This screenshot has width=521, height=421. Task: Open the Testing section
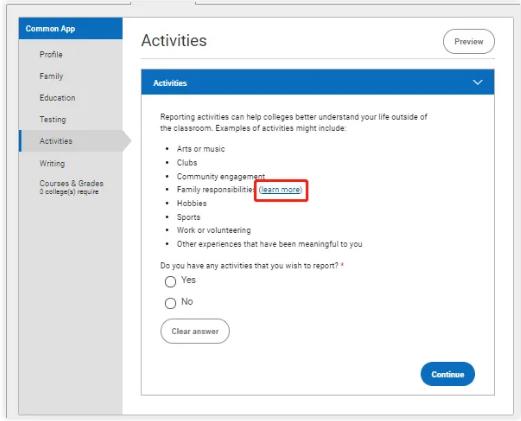click(53, 119)
